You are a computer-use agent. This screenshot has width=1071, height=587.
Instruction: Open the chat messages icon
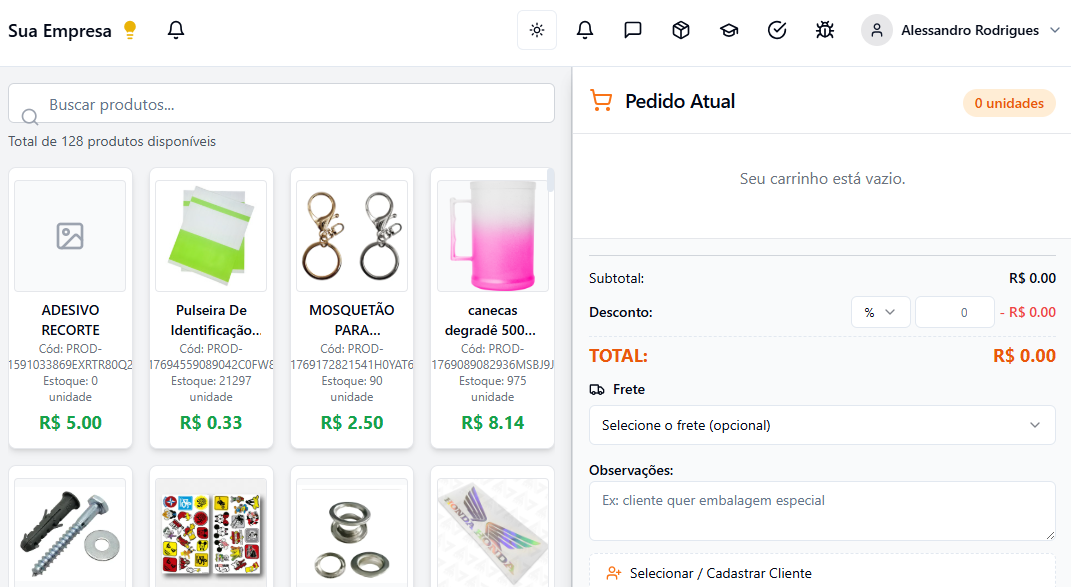point(632,30)
